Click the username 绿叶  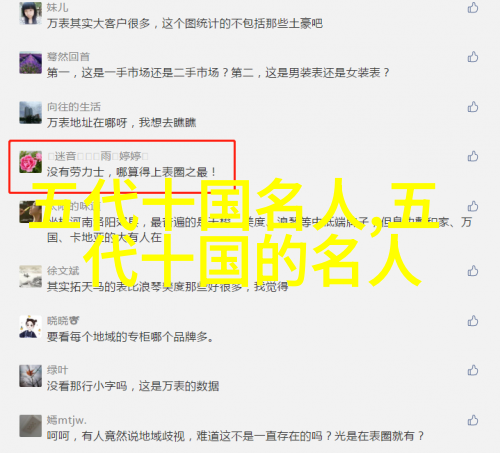point(57,370)
